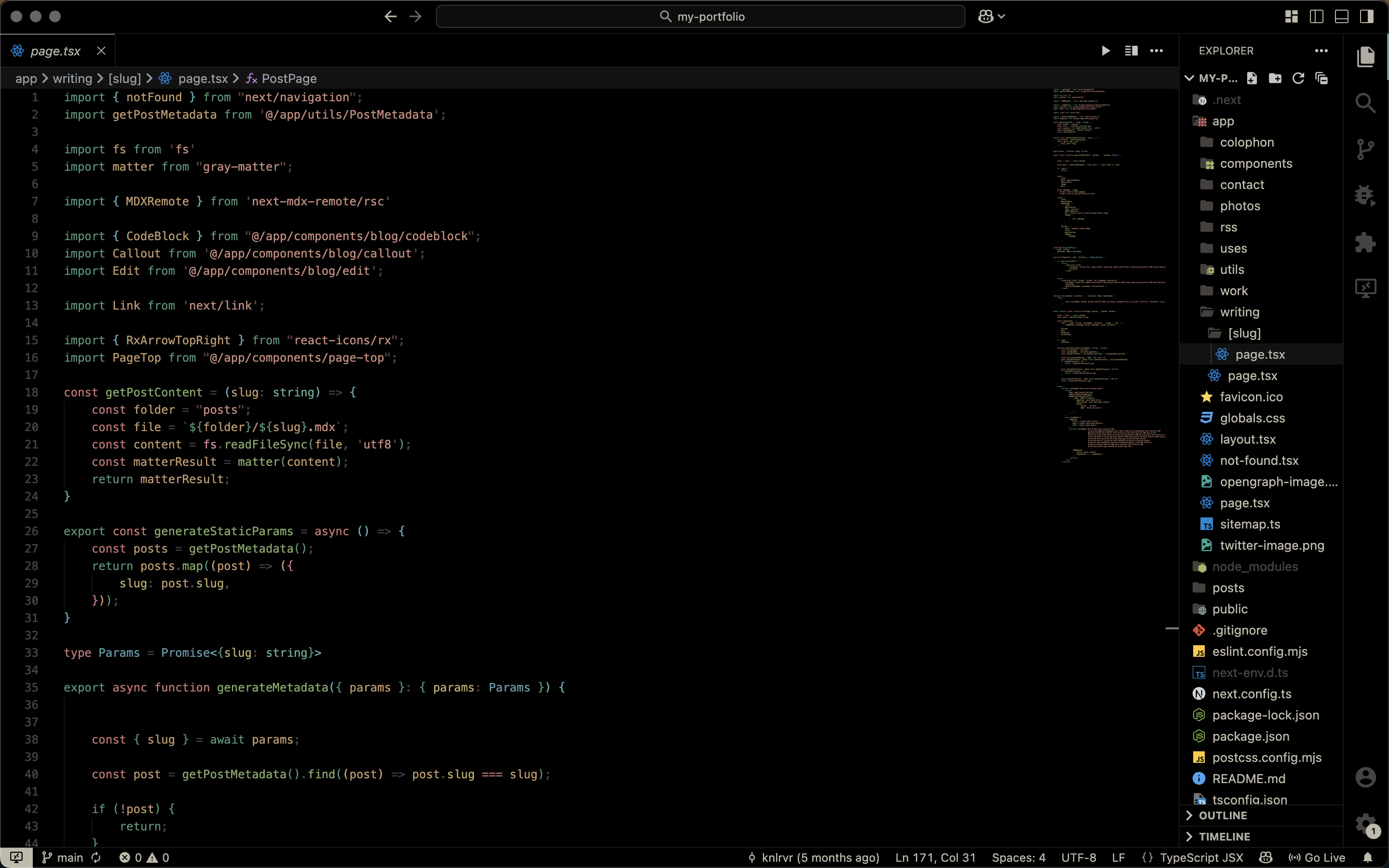Viewport: 1389px width, 868px height.
Task: Start the Go Live server
Action: (1318, 858)
